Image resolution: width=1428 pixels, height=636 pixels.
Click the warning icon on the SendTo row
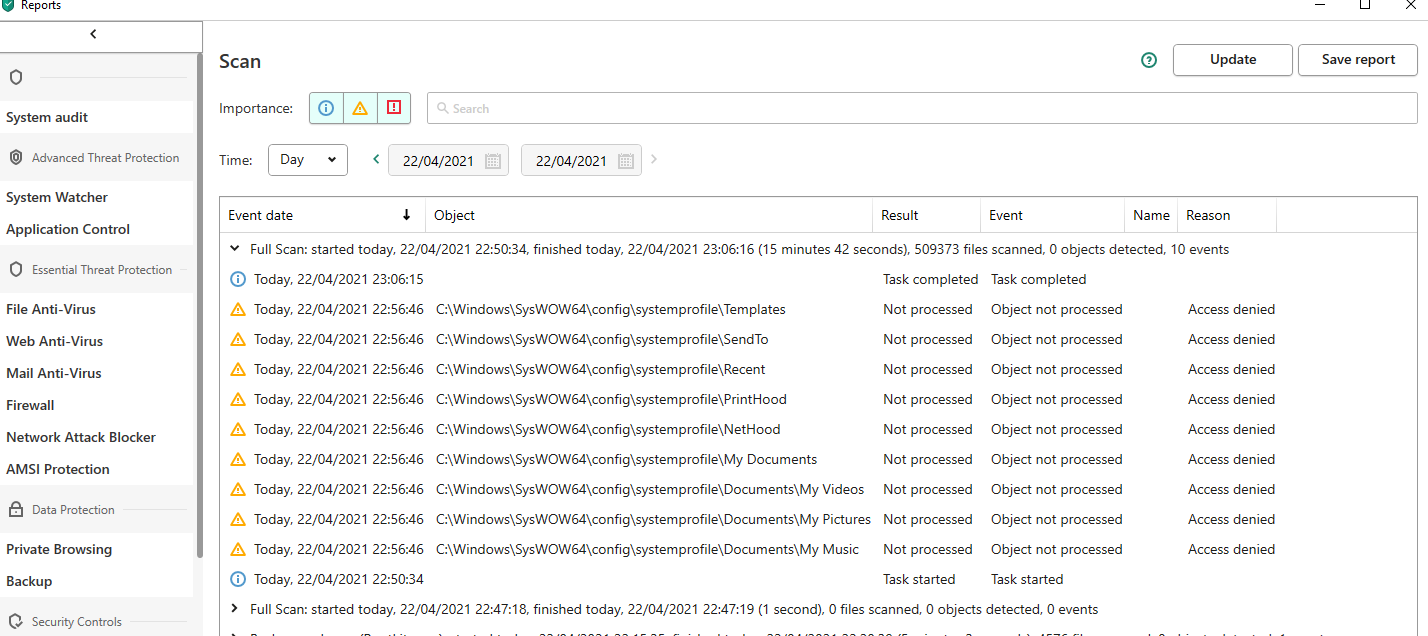[238, 339]
